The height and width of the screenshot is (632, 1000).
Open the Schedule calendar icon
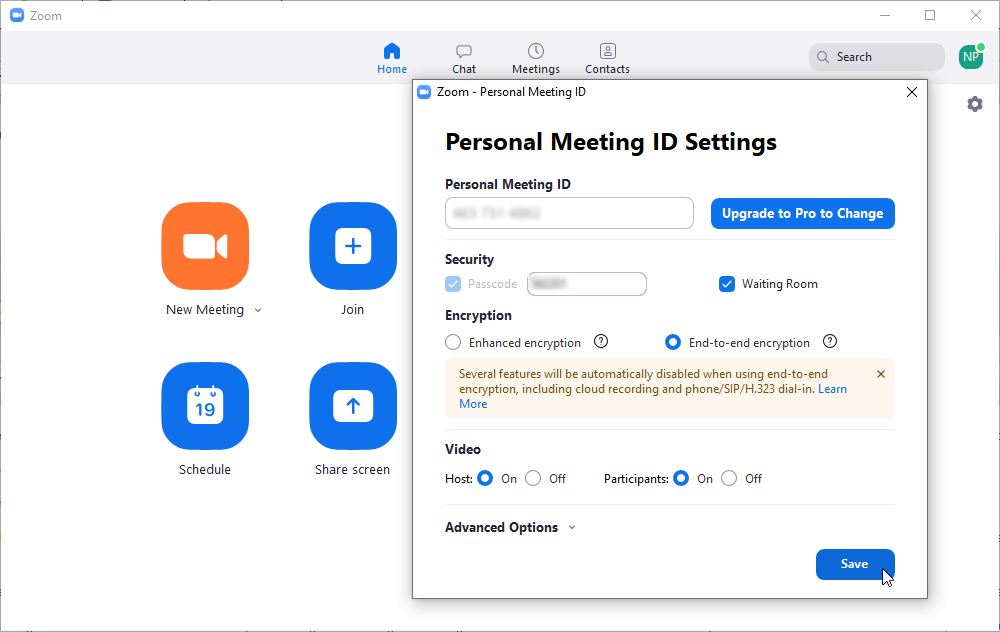click(205, 406)
